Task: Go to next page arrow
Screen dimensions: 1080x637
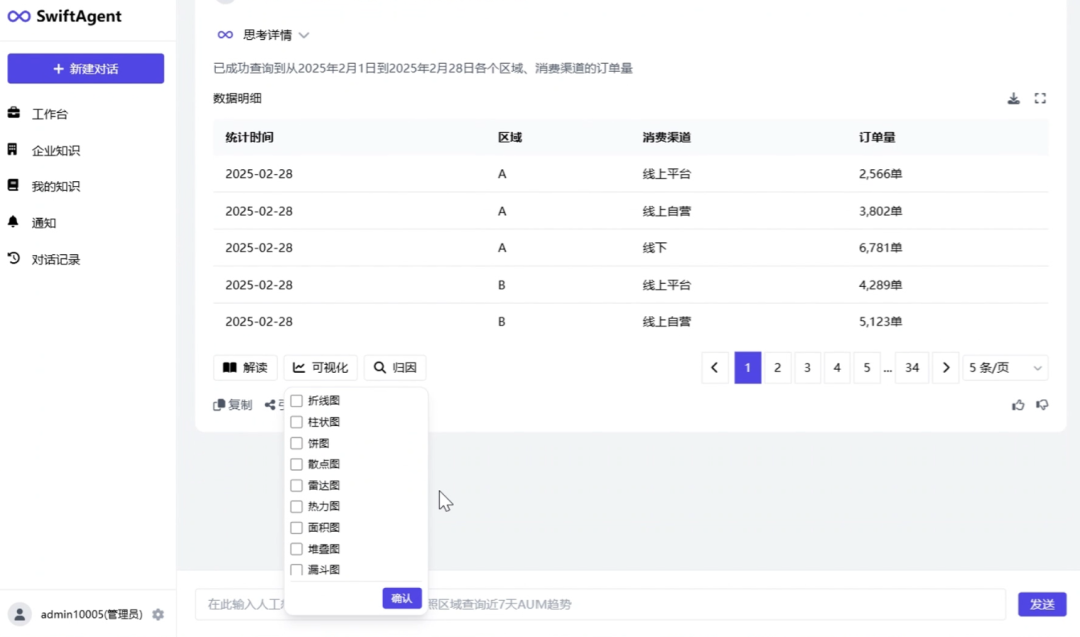Action: (x=946, y=368)
